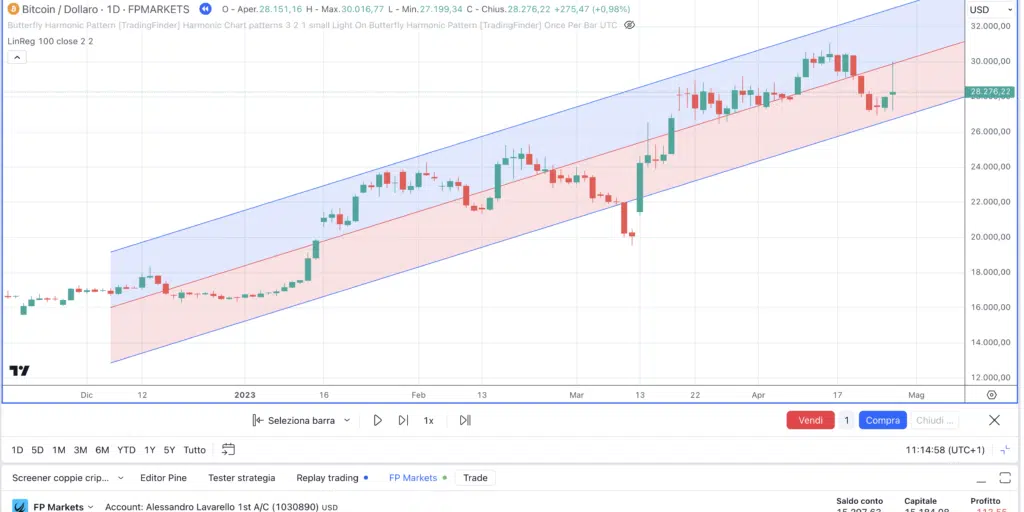
Task: Click the Trade button in bottom panel
Action: [x=475, y=478]
